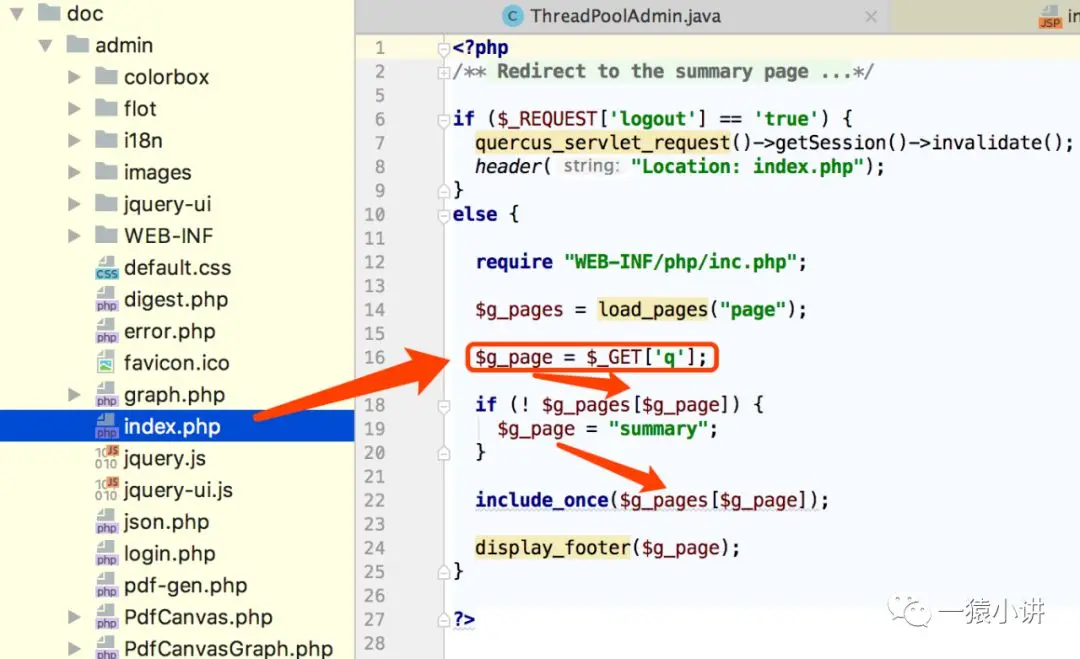
Task: Unfold the collapsed comment on line 2
Action: 444,72
